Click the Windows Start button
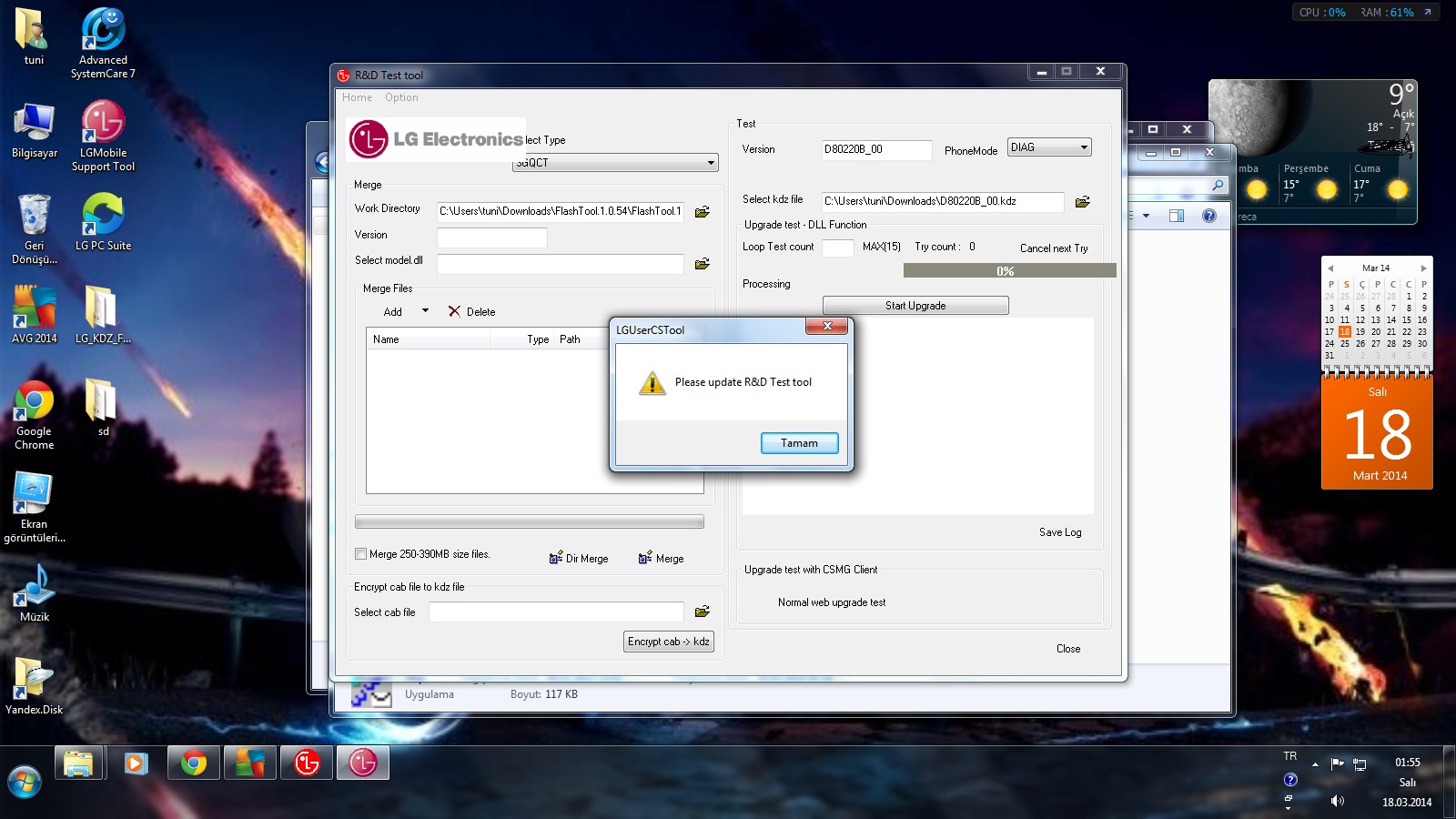This screenshot has width=1456, height=819. tap(25, 783)
